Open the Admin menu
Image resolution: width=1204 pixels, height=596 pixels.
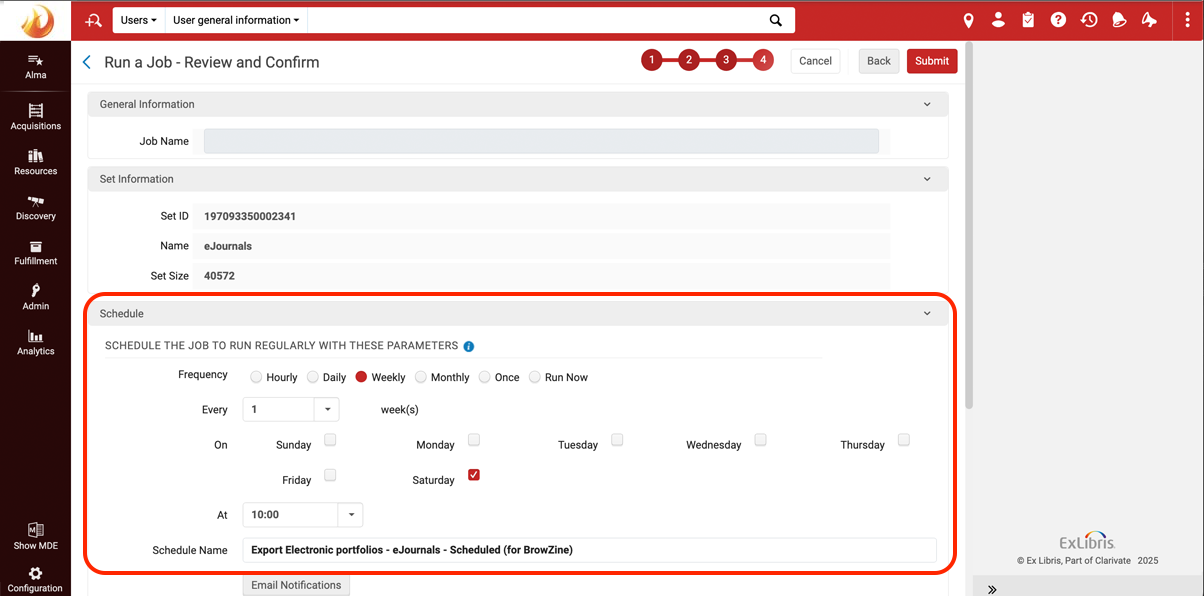pyautogui.click(x=36, y=297)
